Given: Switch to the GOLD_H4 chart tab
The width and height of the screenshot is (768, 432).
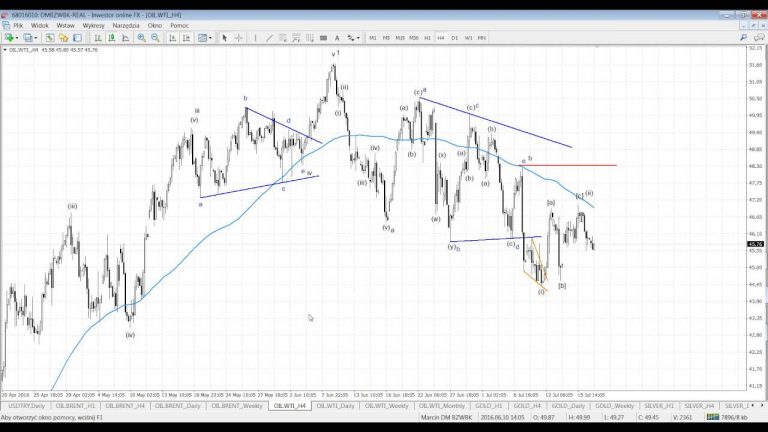Looking at the screenshot, I should (527, 406).
